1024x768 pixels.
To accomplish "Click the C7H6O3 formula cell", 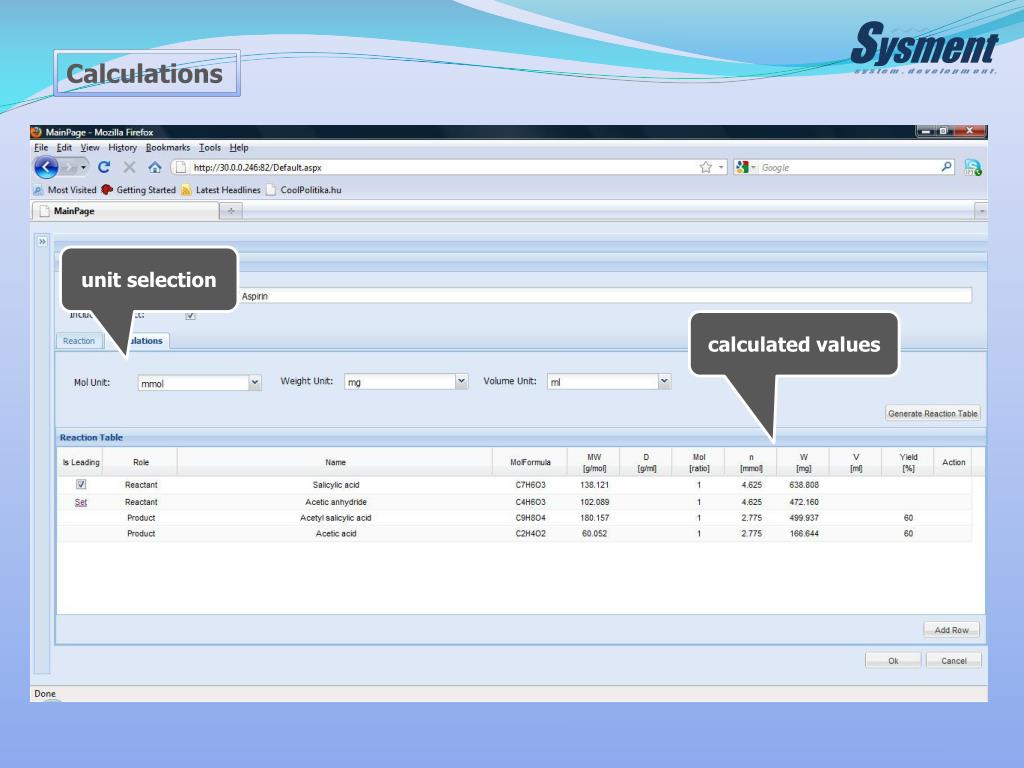I will coord(530,485).
